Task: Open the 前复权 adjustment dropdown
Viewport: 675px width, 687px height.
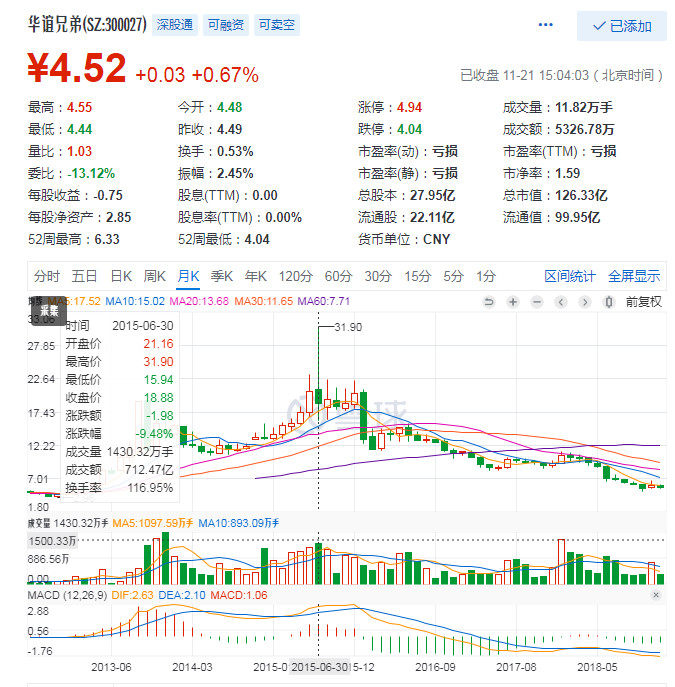Action: pyautogui.click(x=643, y=301)
